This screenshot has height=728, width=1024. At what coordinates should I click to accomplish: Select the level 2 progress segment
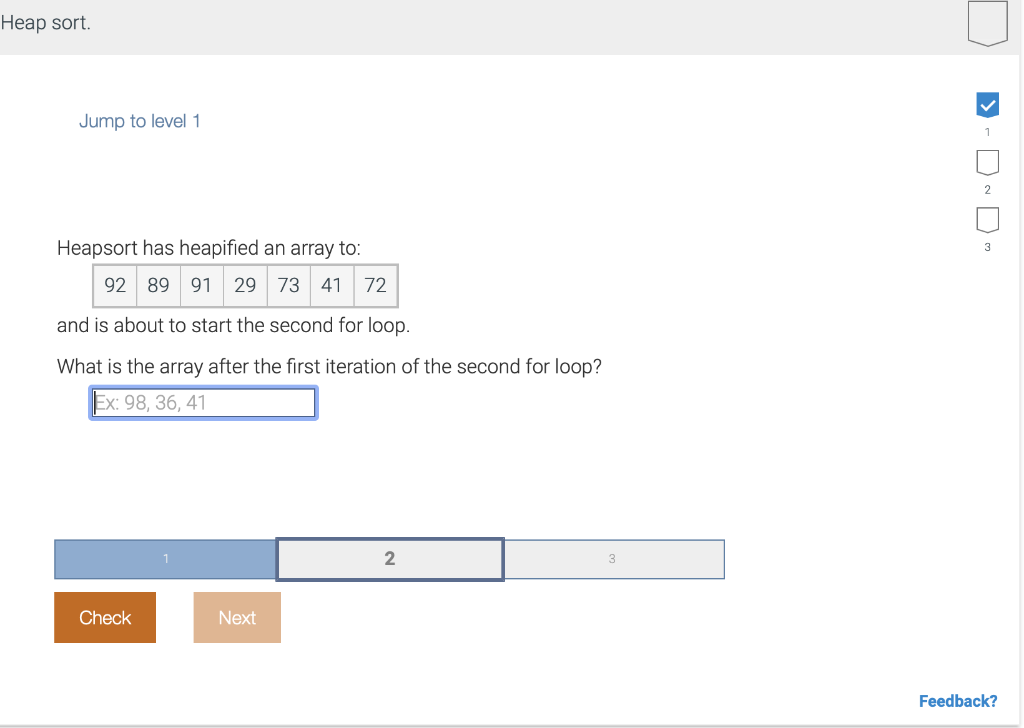coord(390,559)
